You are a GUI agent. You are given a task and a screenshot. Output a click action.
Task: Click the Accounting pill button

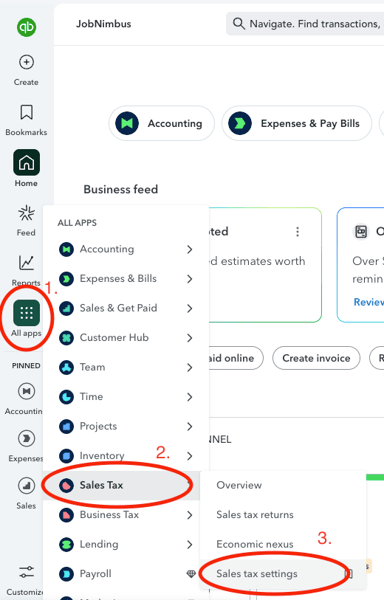[x=162, y=123]
